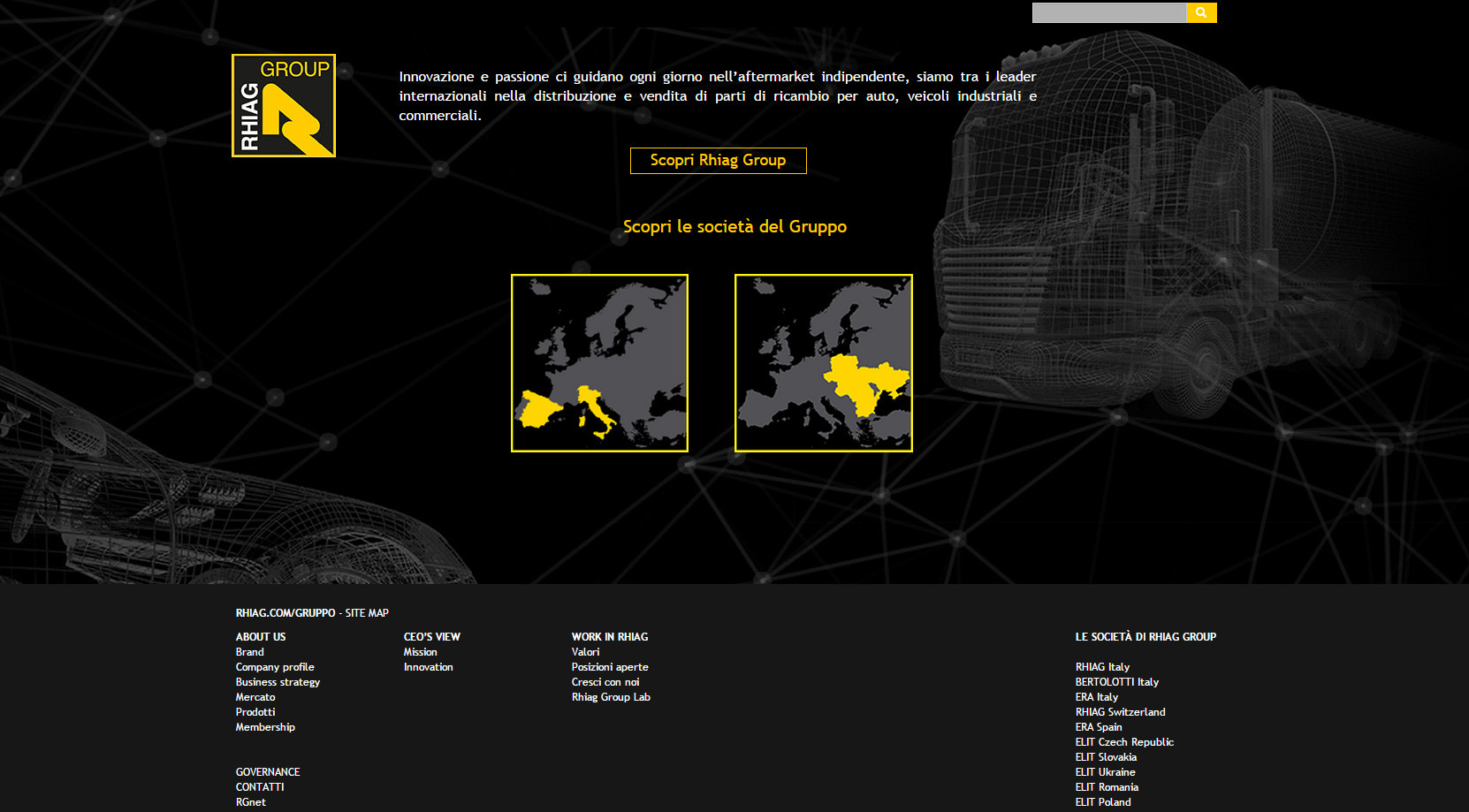Go to Valori page
The height and width of the screenshot is (812, 1469).
point(586,652)
